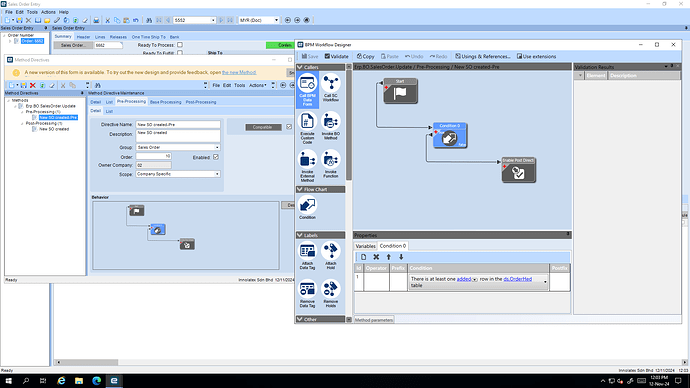
Task: Choose the Remove Holds icon
Action: (x=330, y=293)
